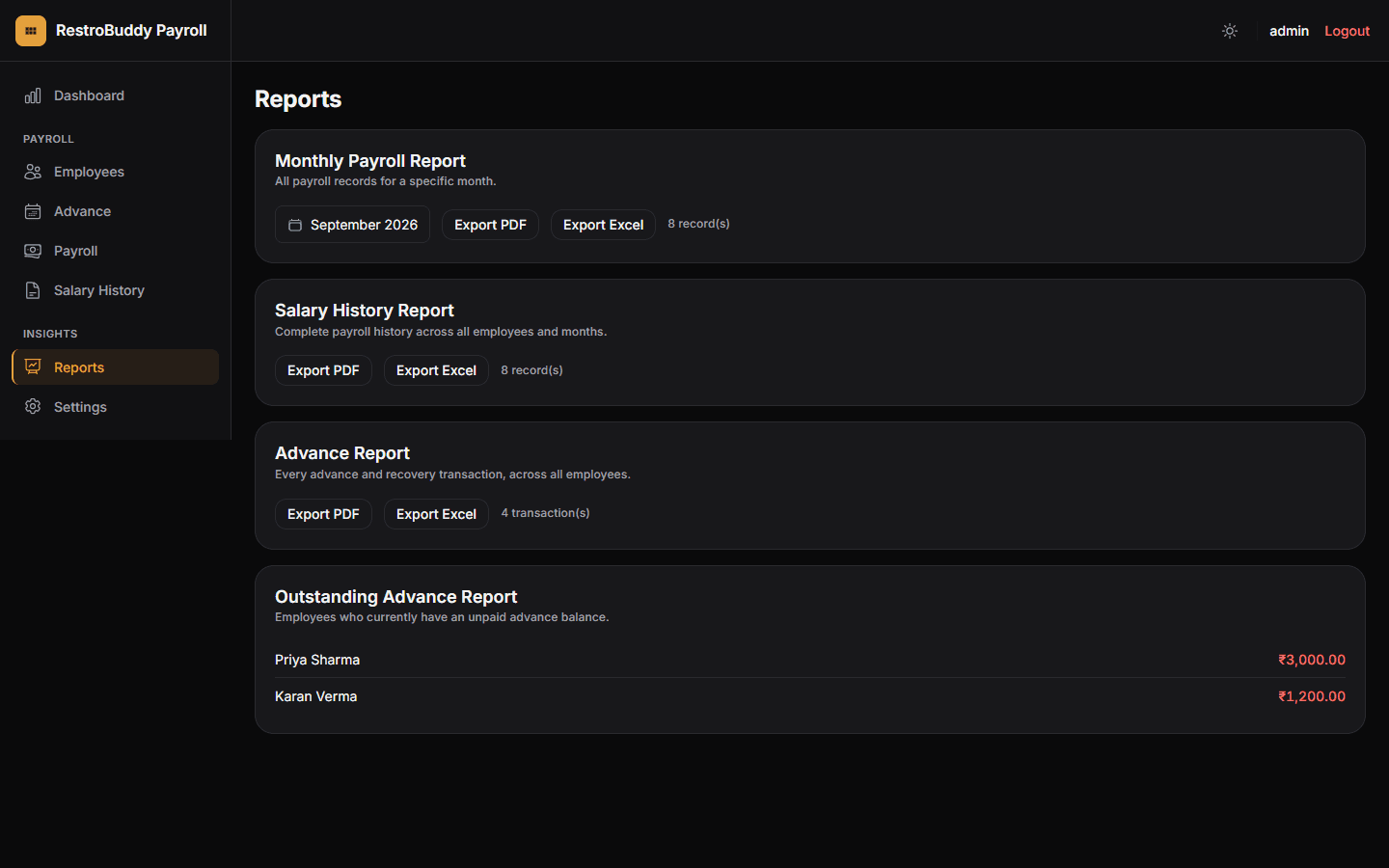Click the RestroBuddy Payroll logo icon

click(31, 31)
